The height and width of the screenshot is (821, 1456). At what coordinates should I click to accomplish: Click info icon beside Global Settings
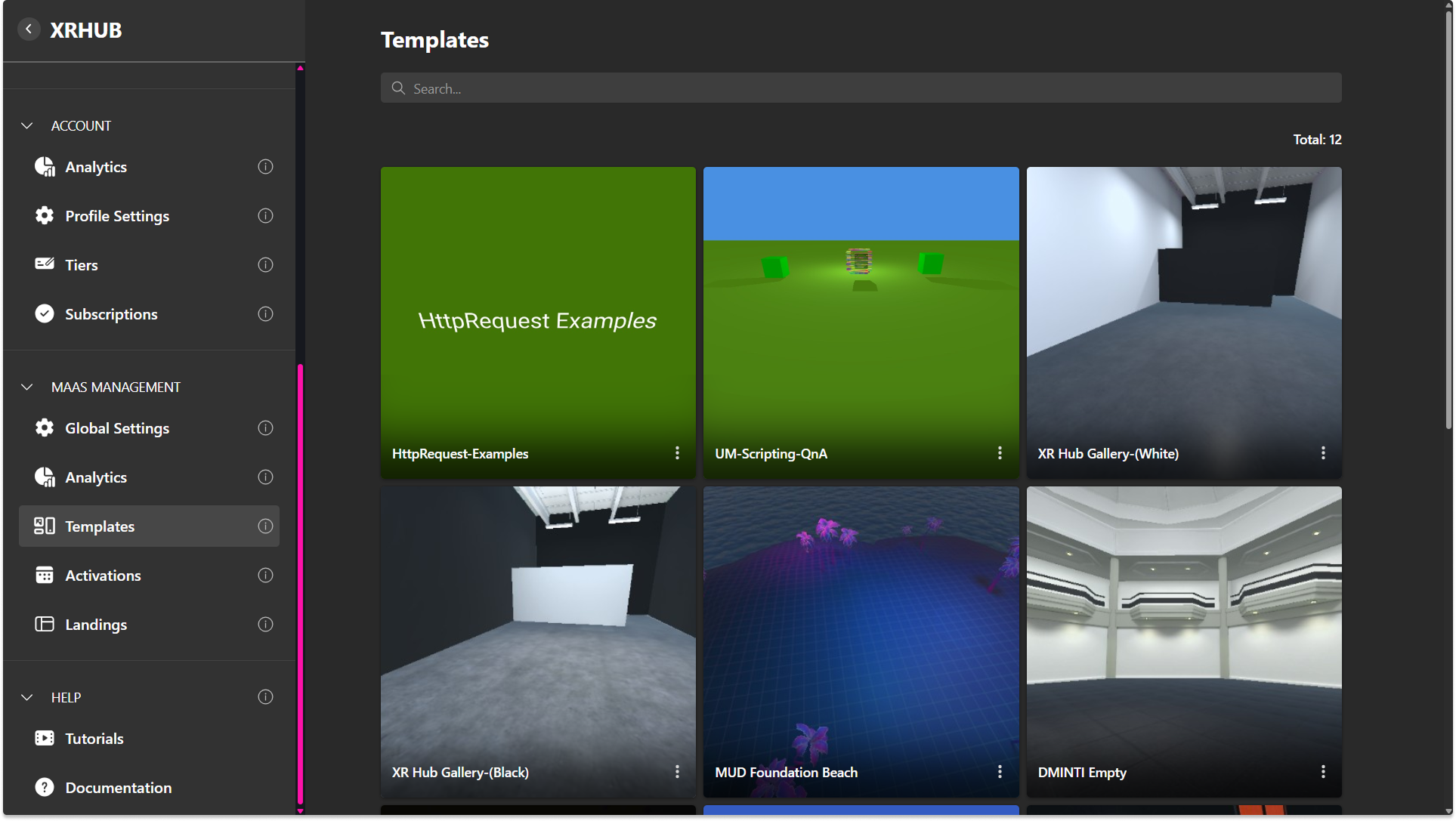(265, 428)
